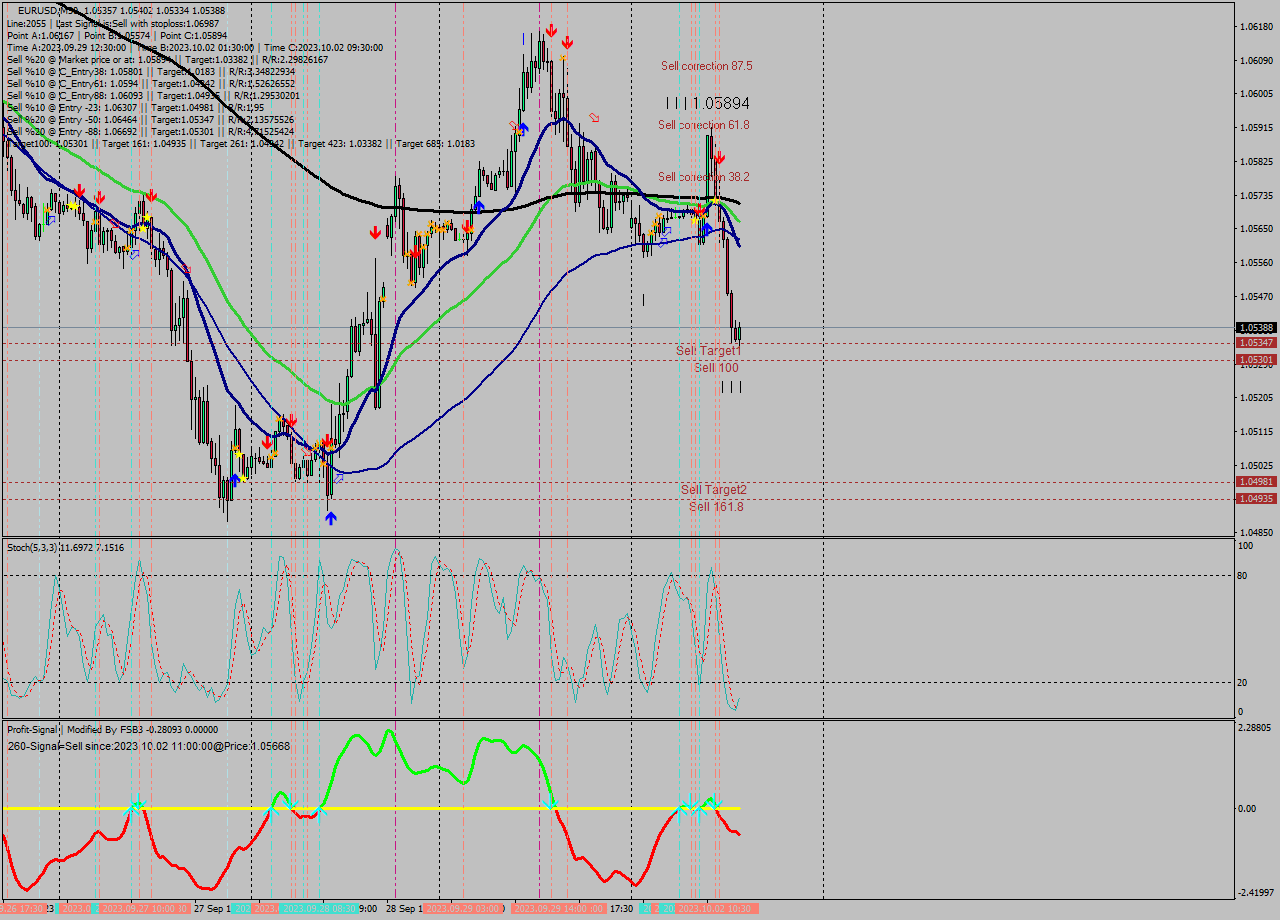Click the yellow star signal marker near Point C
Image resolution: width=1280 pixels, height=920 pixels.
(x=715, y=200)
